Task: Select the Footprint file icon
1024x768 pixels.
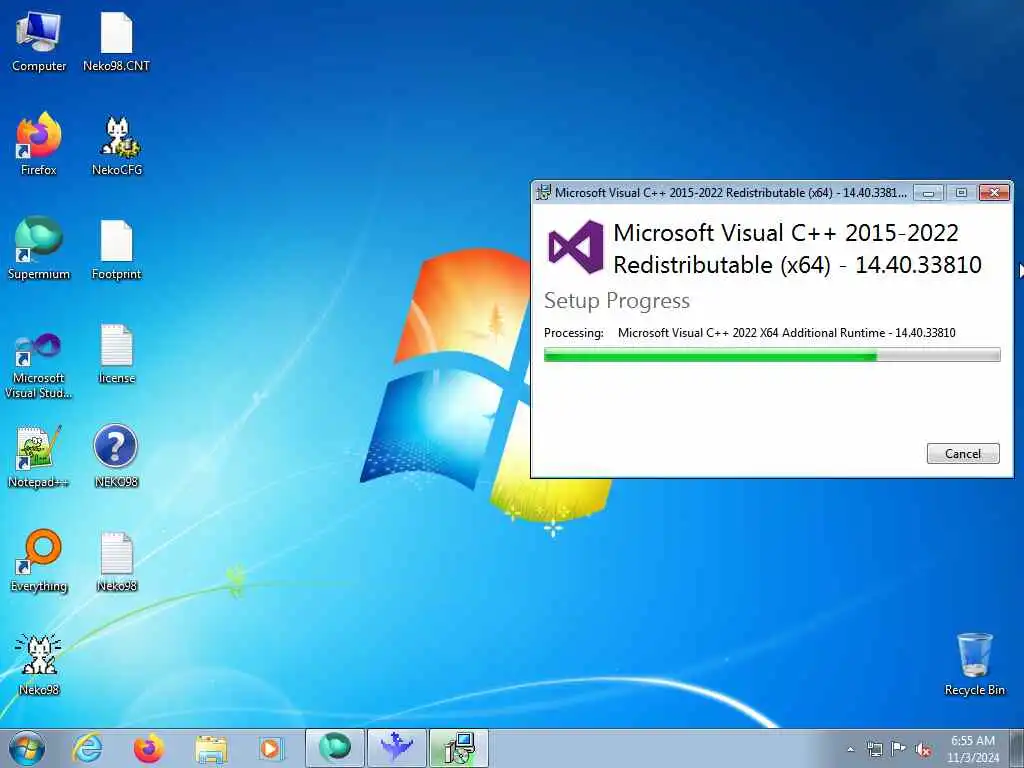Action: [x=116, y=249]
